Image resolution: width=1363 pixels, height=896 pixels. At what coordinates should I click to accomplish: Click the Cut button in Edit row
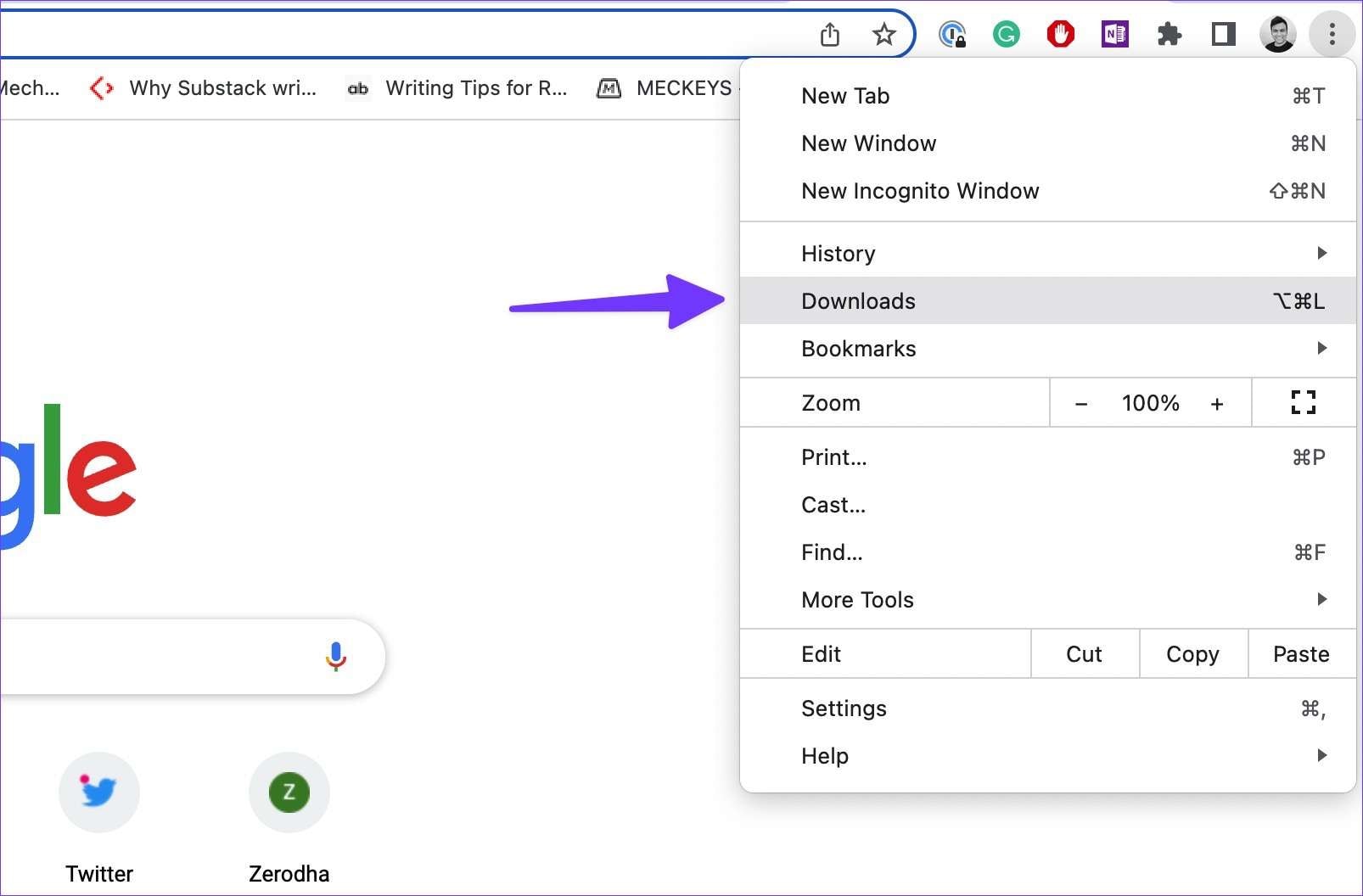[x=1085, y=654]
